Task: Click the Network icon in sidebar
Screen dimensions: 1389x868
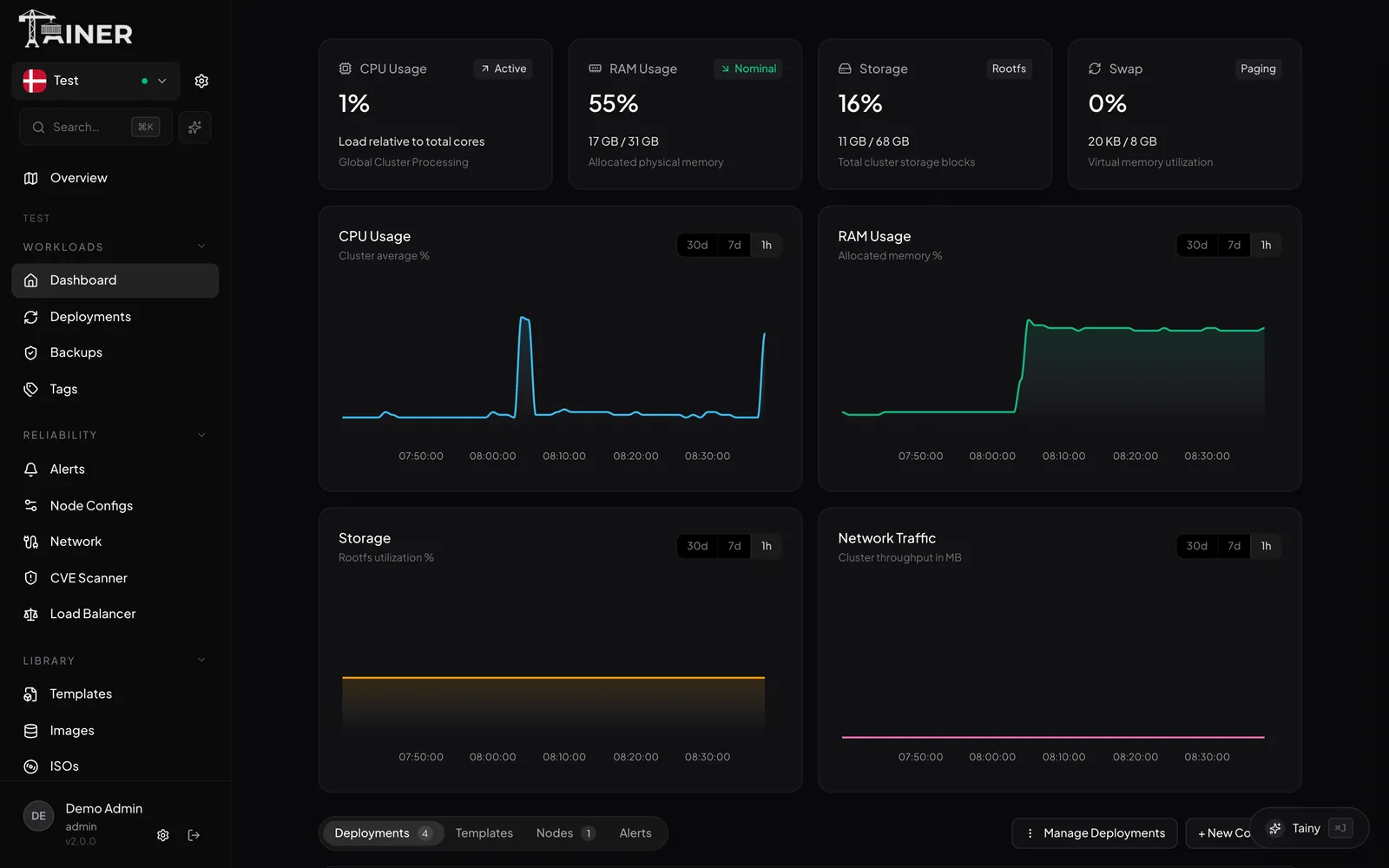Action: point(31,542)
